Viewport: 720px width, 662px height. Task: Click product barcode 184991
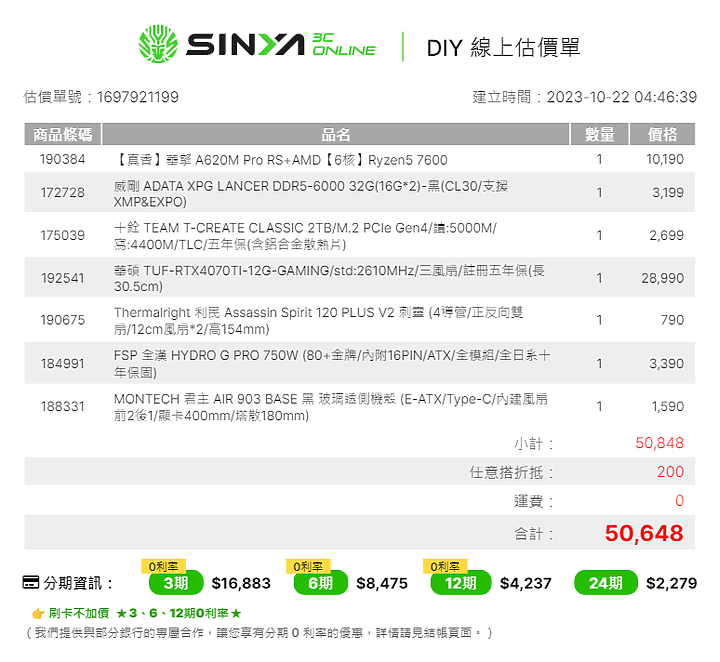(x=62, y=364)
